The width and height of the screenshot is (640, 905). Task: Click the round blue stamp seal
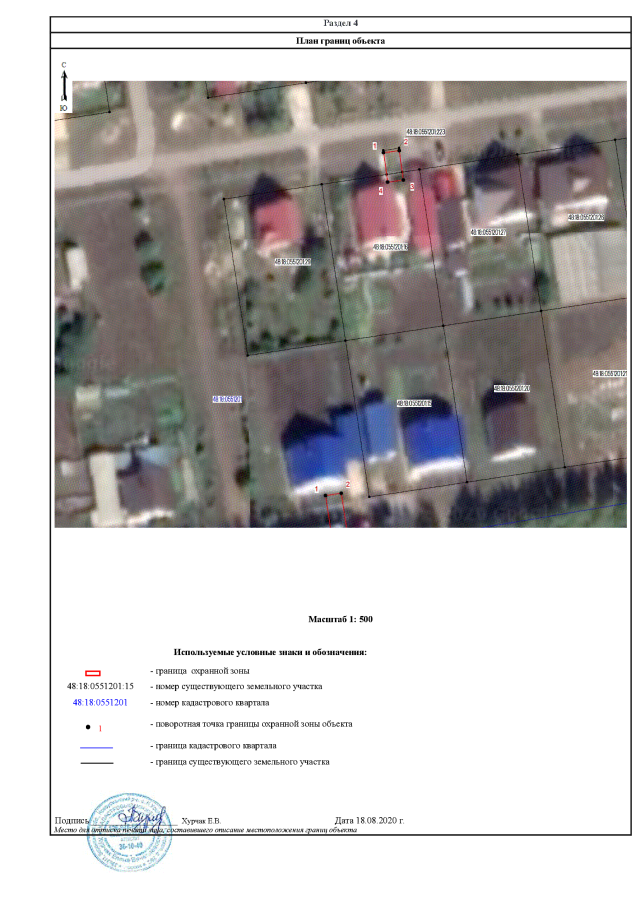tap(128, 832)
